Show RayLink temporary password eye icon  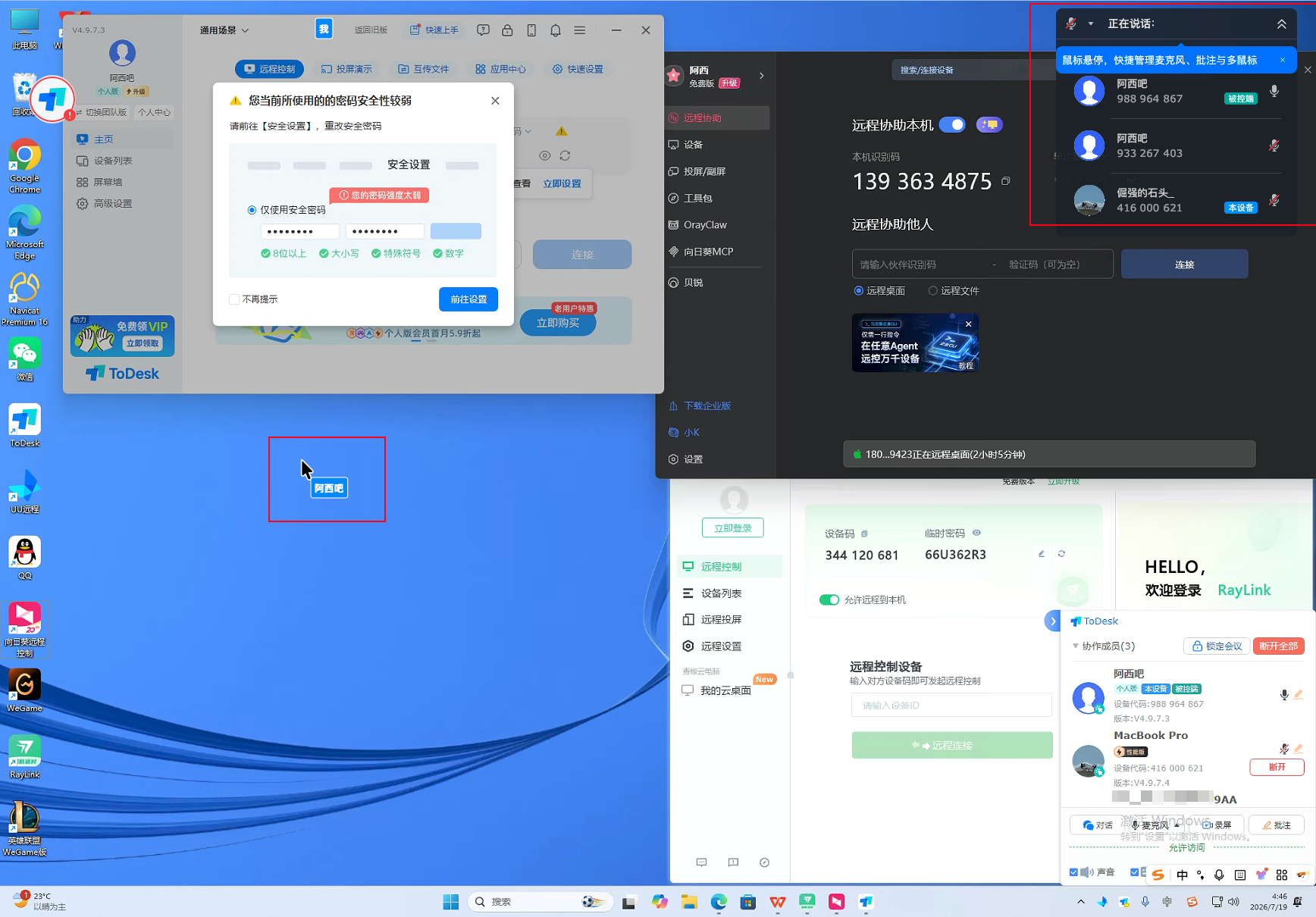click(x=976, y=533)
